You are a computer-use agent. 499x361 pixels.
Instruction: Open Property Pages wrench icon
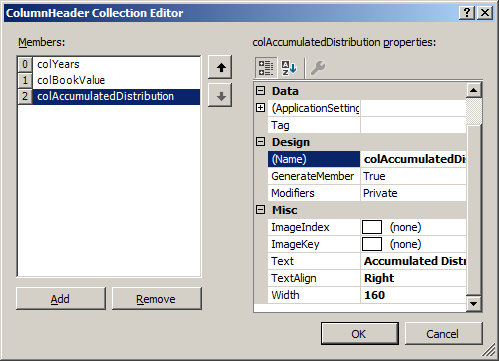[x=318, y=68]
